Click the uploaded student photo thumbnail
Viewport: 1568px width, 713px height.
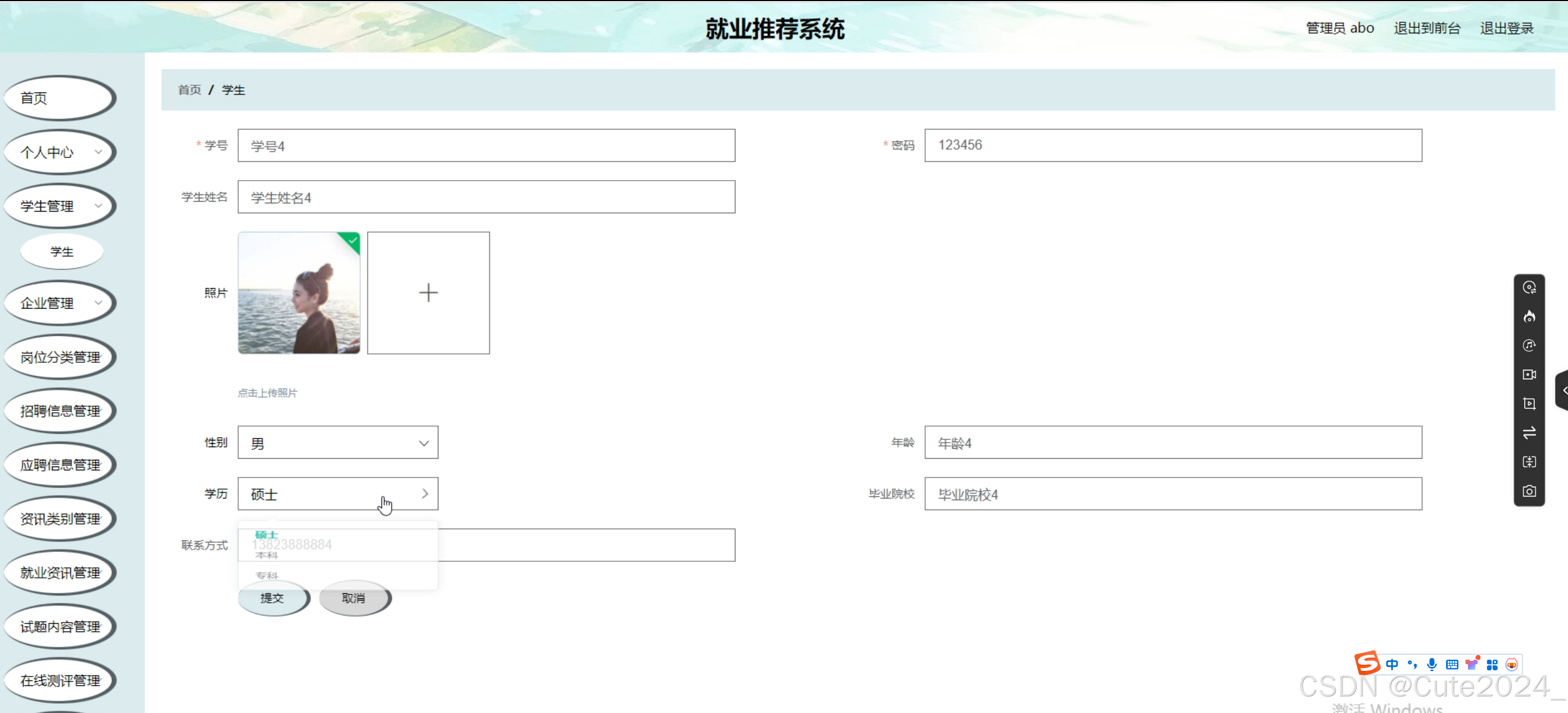pyautogui.click(x=299, y=293)
